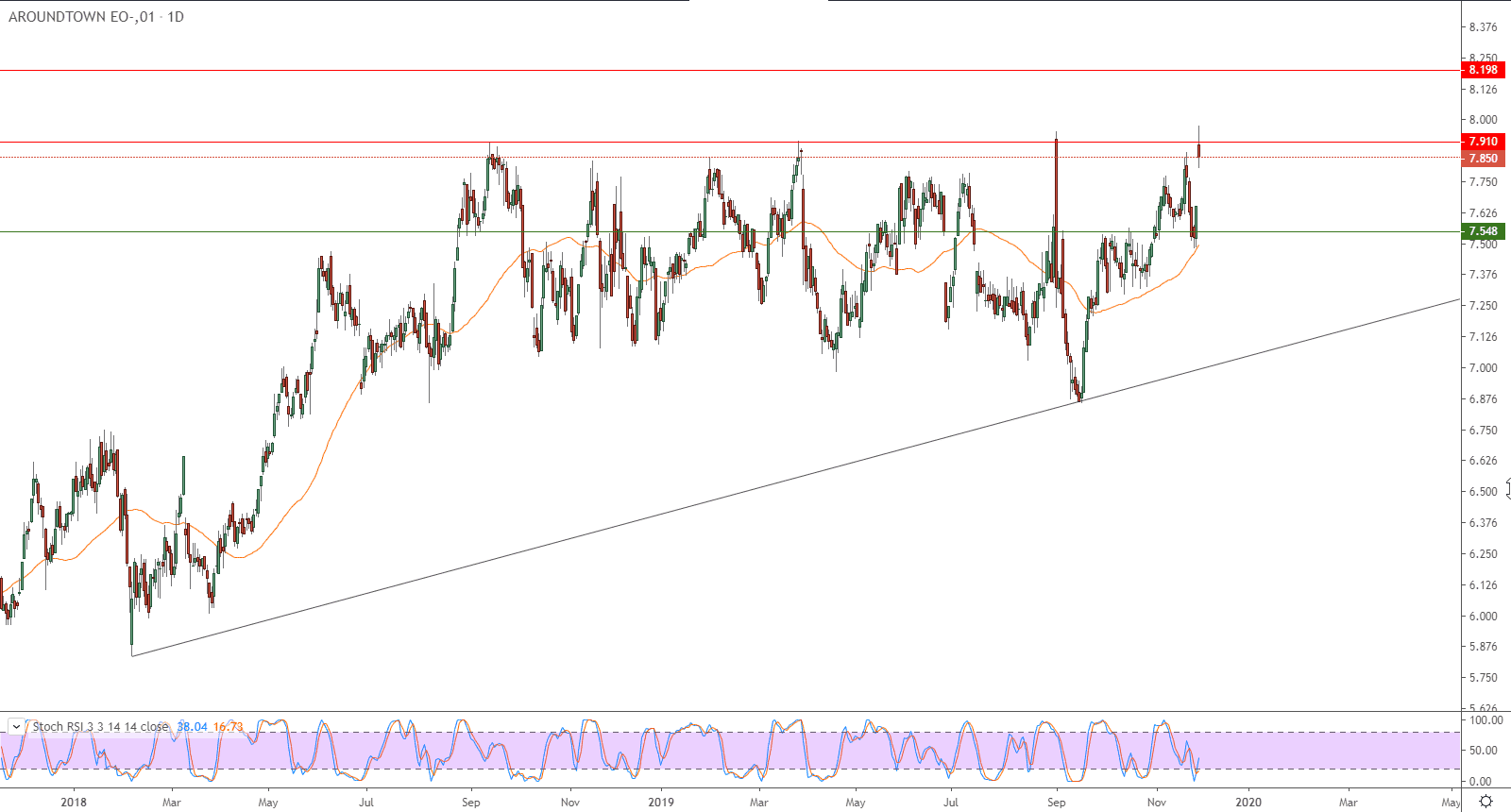This screenshot has height=812, width=1511.
Task: Click the 6.126 price axis value
Action: pyautogui.click(x=1483, y=585)
